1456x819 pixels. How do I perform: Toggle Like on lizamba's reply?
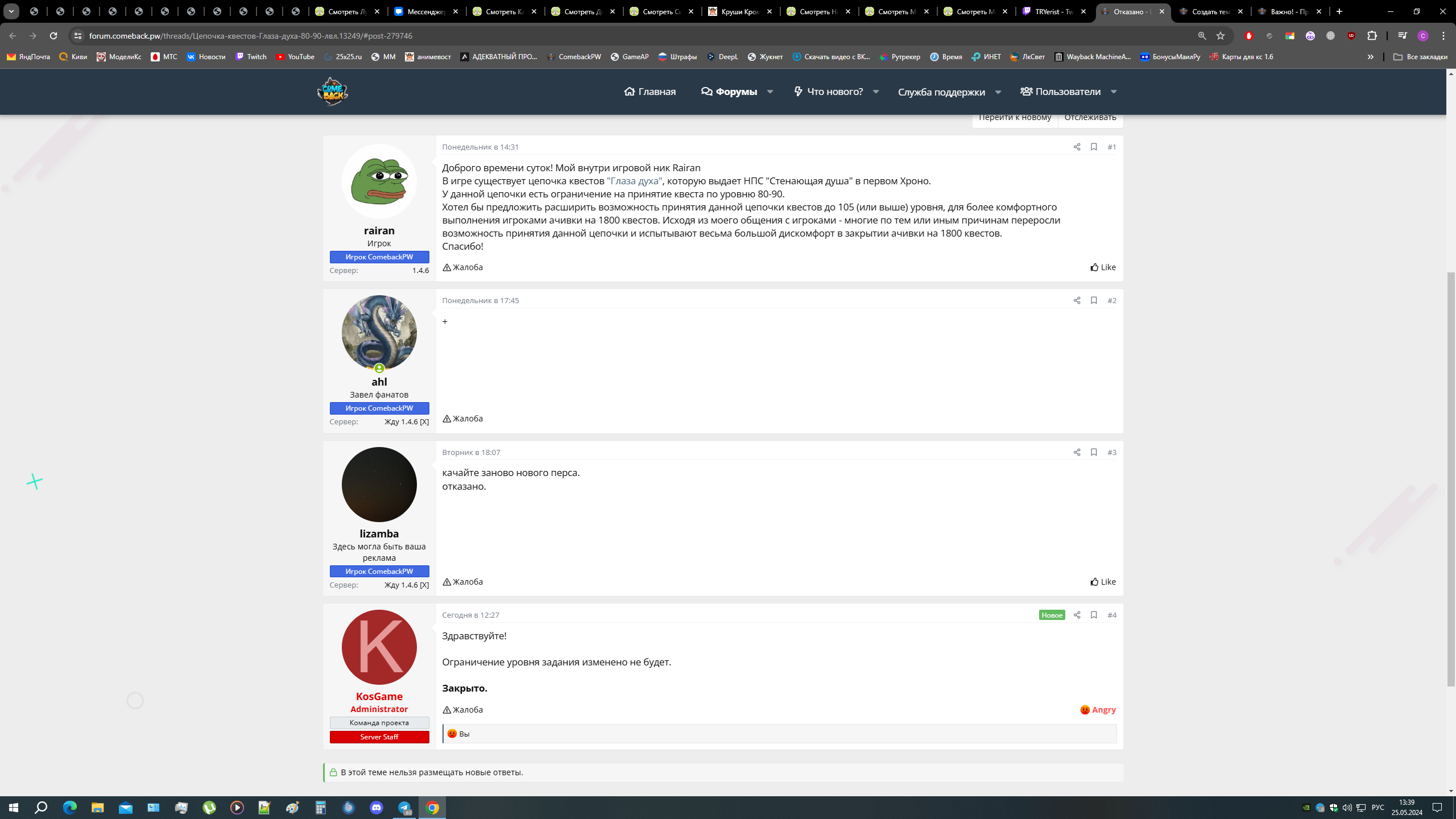(1103, 582)
